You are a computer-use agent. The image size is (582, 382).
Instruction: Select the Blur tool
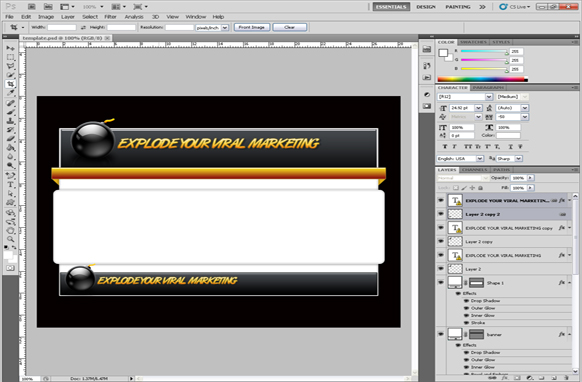(x=10, y=157)
